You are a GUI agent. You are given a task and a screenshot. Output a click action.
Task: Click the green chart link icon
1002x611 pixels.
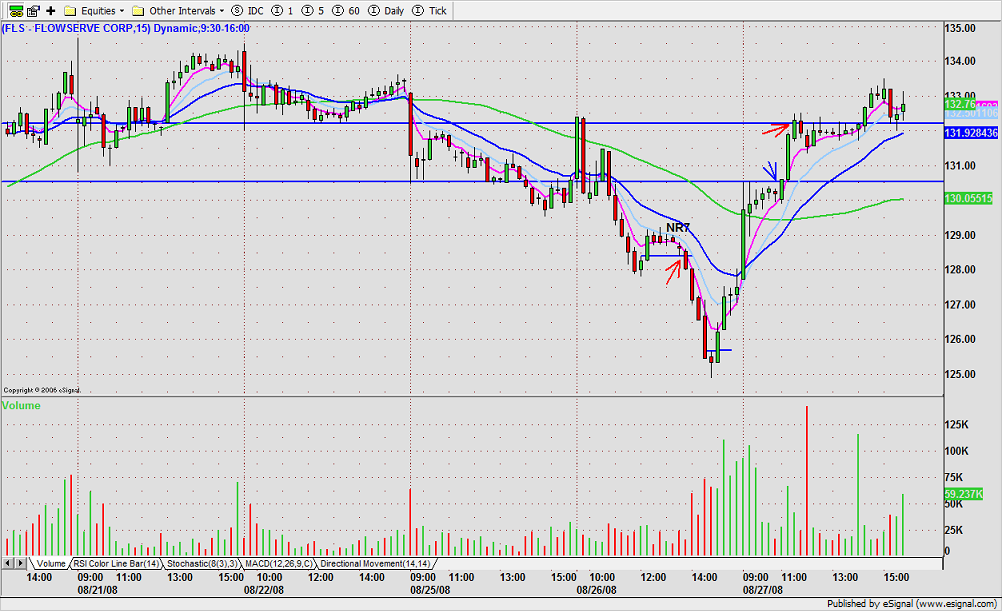17,10
